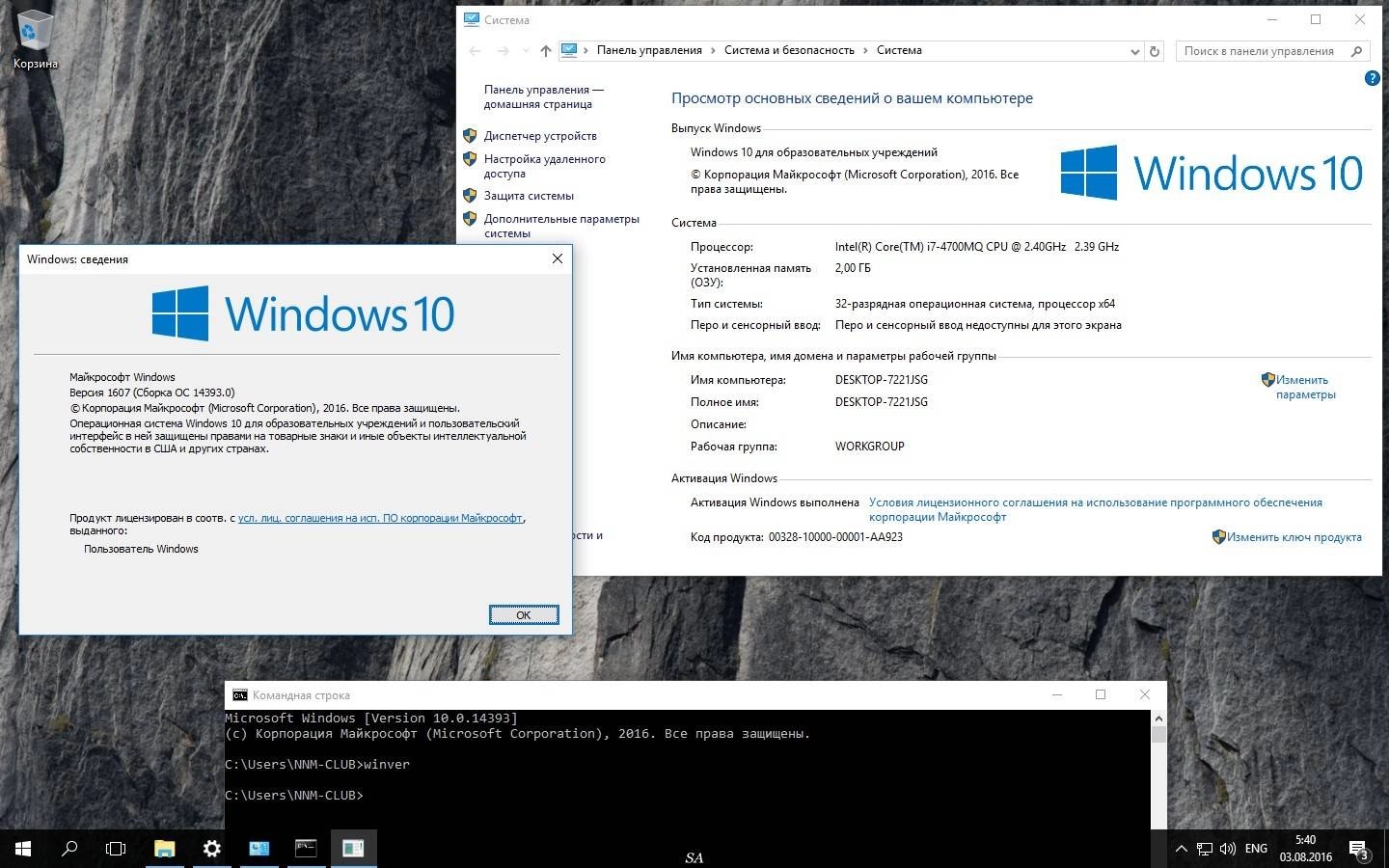Click the product ID 00328-10000-00001-AA923
Screen dimensions: 1389x868
835,537
